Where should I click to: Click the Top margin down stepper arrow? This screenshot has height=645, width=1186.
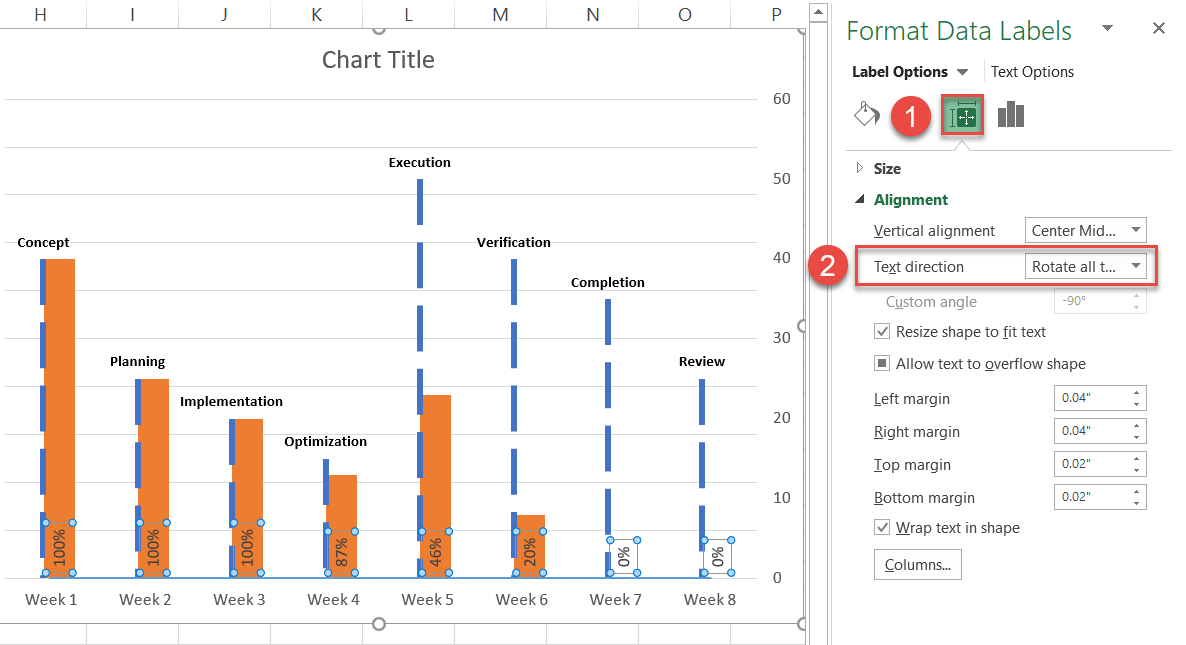point(1135,469)
